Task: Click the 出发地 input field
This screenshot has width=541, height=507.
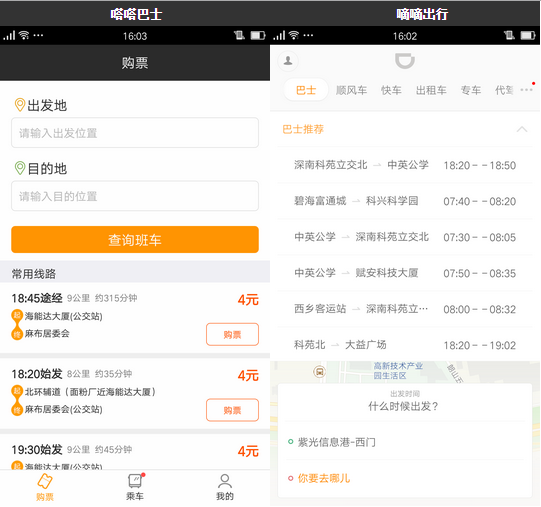Action: pyautogui.click(x=135, y=133)
